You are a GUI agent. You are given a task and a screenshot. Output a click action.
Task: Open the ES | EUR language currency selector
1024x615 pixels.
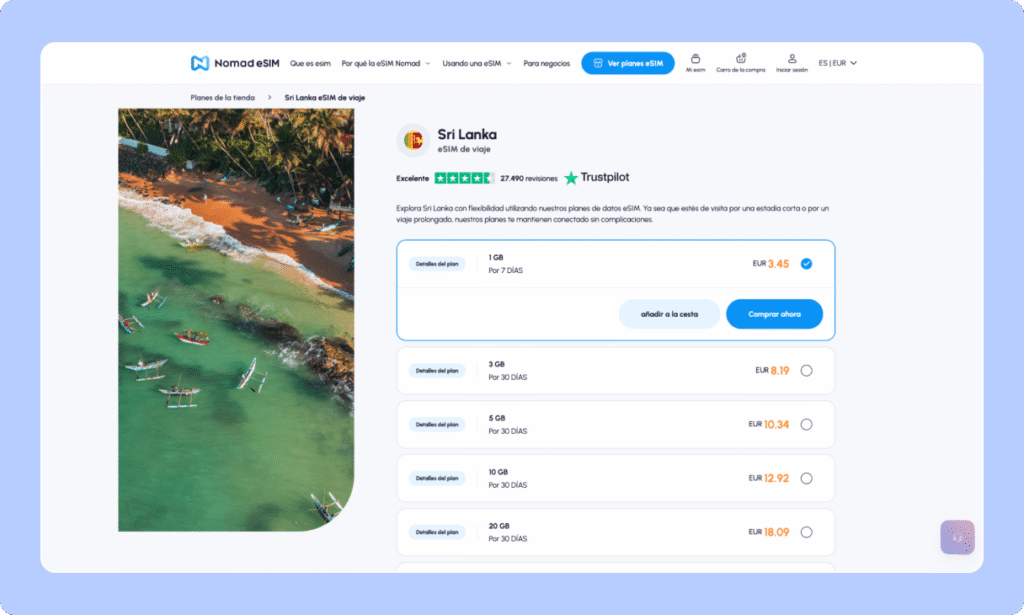(x=837, y=63)
